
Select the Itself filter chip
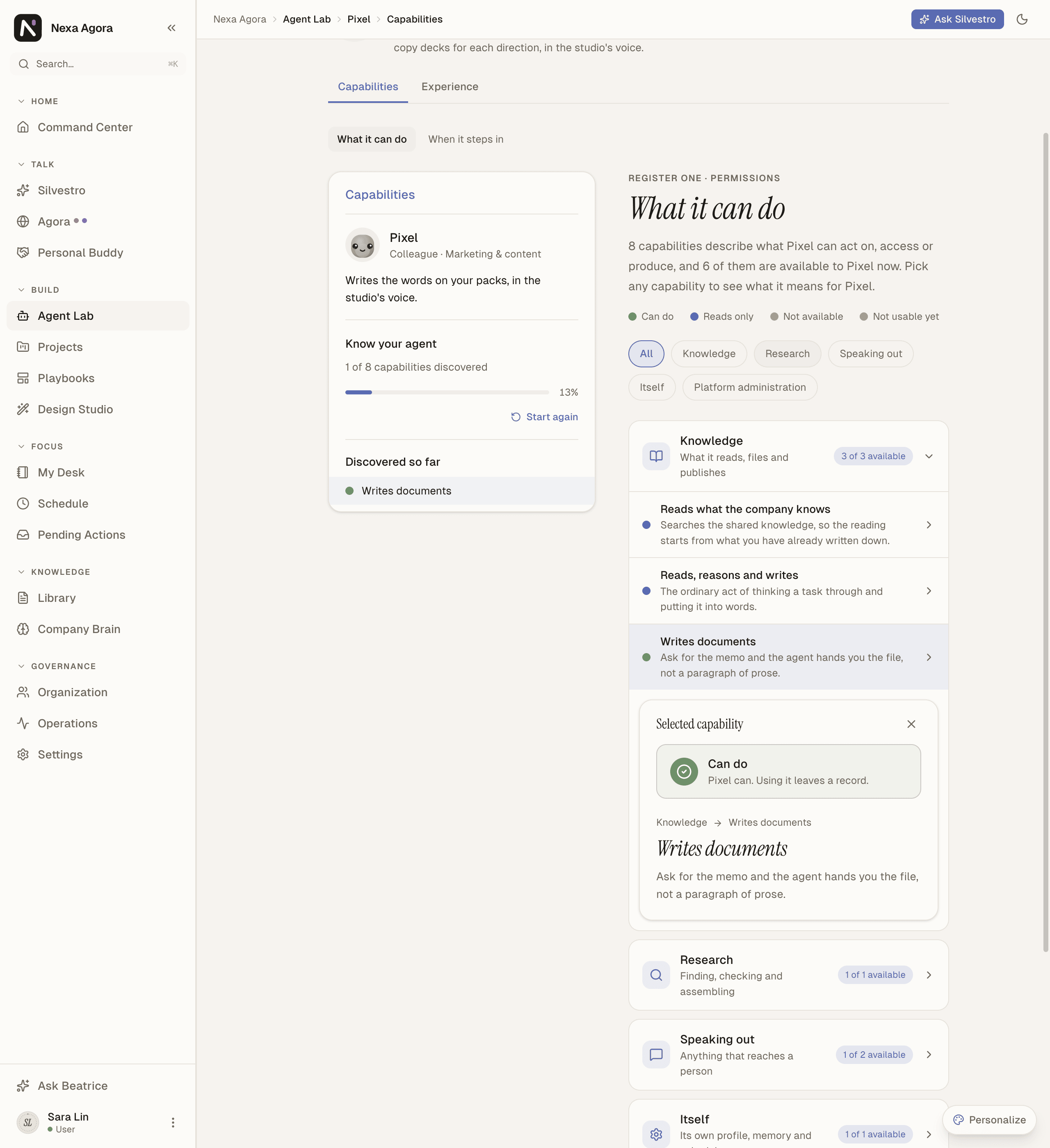(x=652, y=387)
